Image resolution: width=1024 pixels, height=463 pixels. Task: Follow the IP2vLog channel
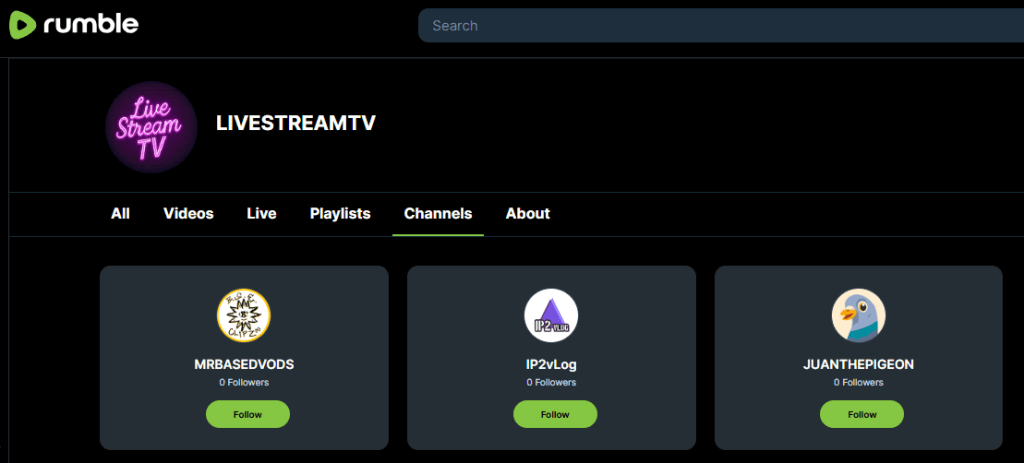pos(555,414)
